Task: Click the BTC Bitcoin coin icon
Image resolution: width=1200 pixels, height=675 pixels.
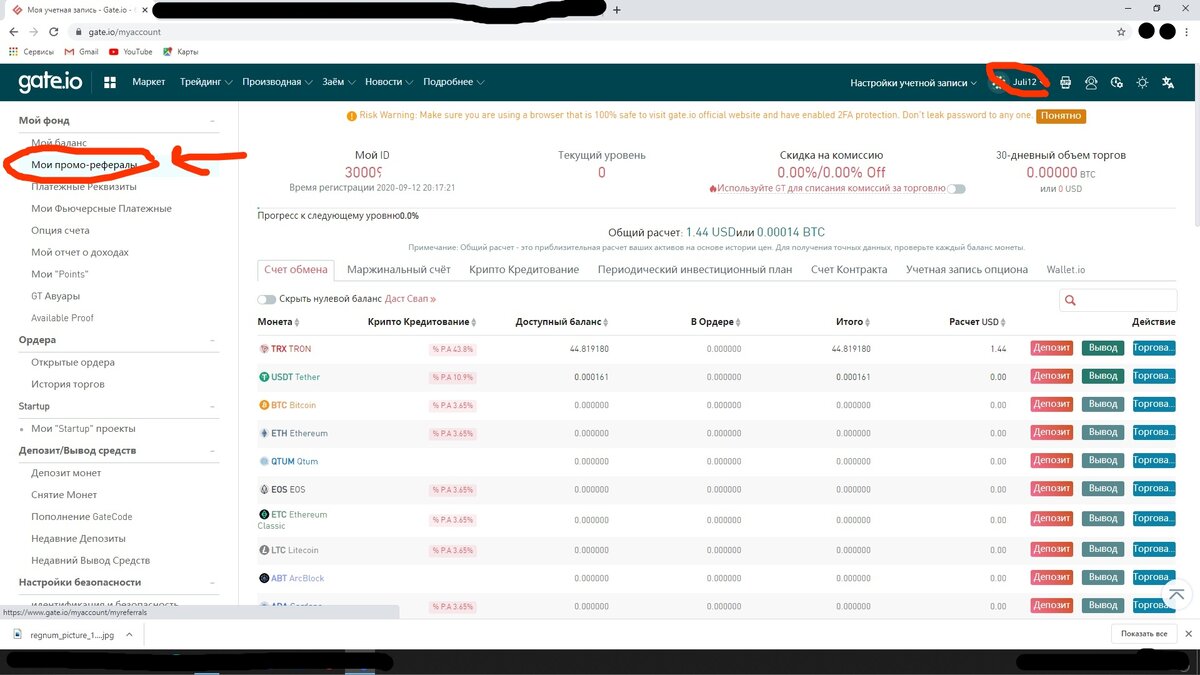Action: pyautogui.click(x=264, y=405)
